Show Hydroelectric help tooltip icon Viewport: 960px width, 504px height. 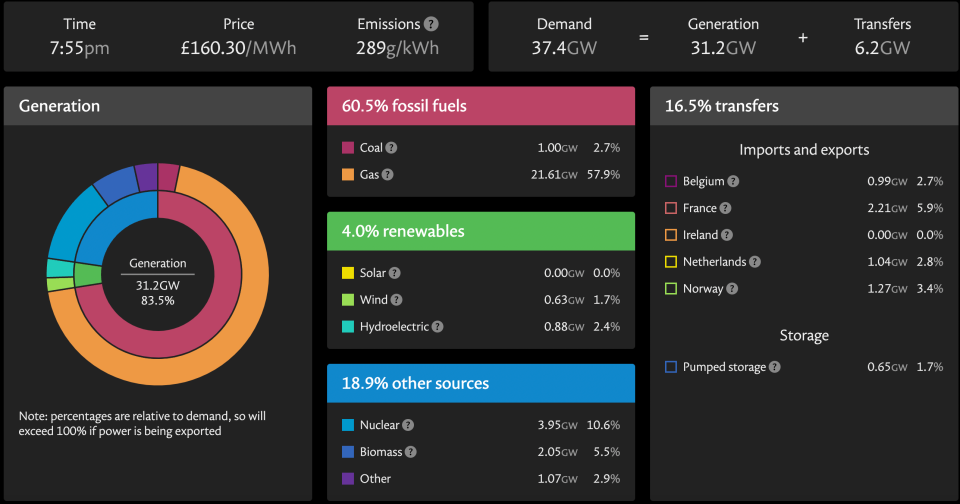[437, 326]
